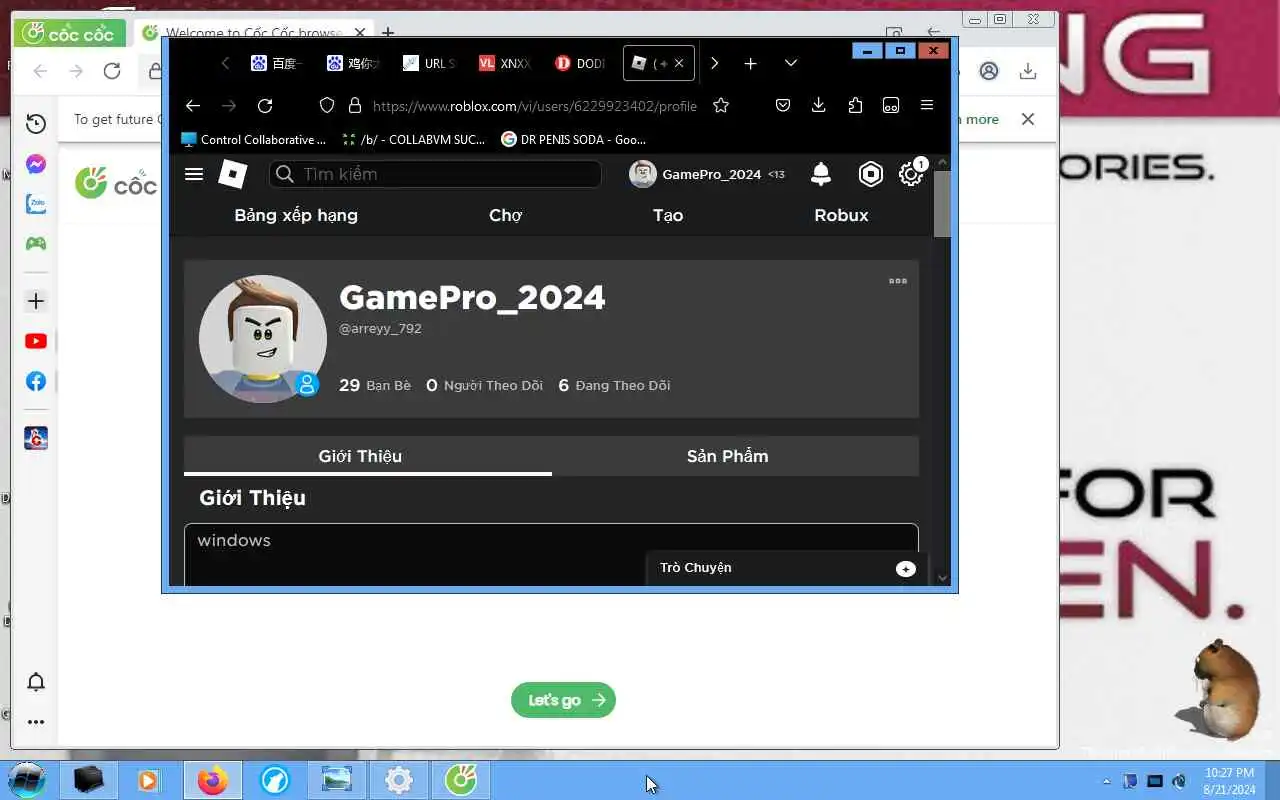Open Firefox from the taskbar
Viewport: 1280px width, 800px height.
(212, 780)
